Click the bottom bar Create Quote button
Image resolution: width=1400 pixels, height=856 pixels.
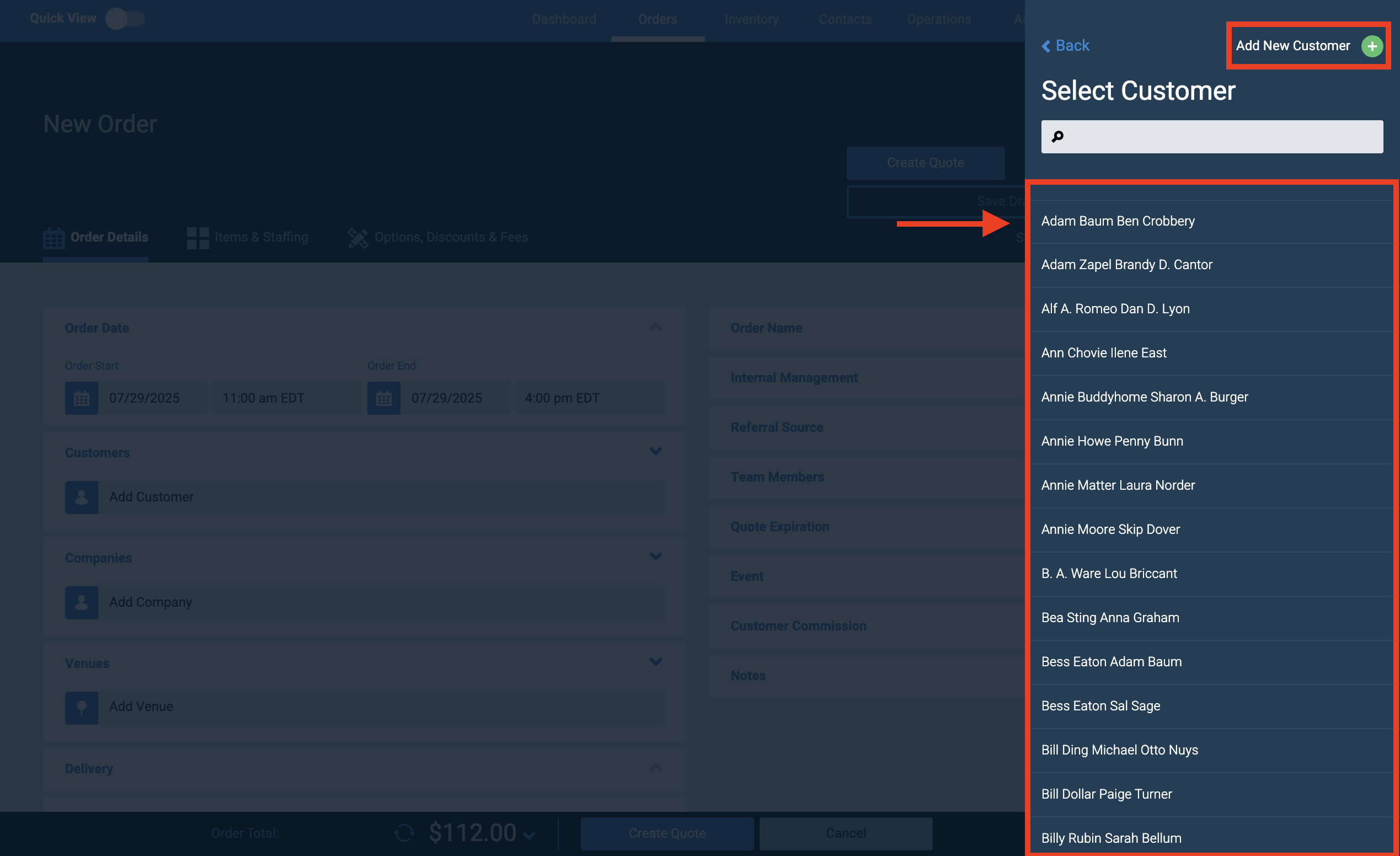coord(667,833)
